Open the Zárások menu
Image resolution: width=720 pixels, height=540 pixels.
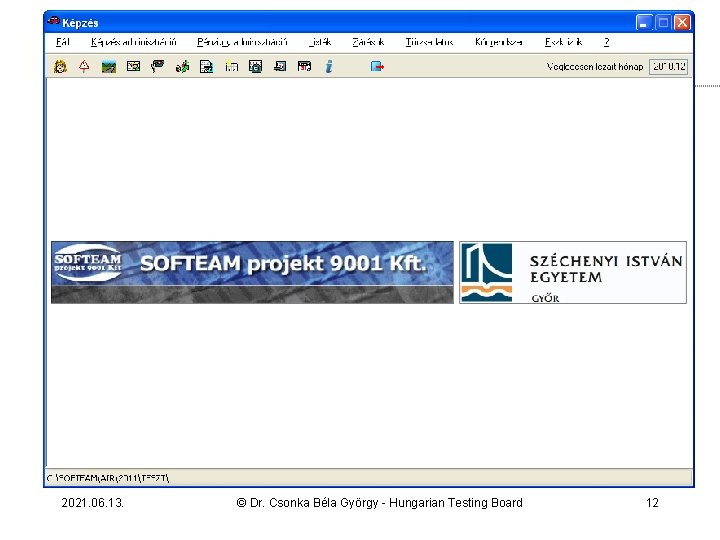pos(368,42)
